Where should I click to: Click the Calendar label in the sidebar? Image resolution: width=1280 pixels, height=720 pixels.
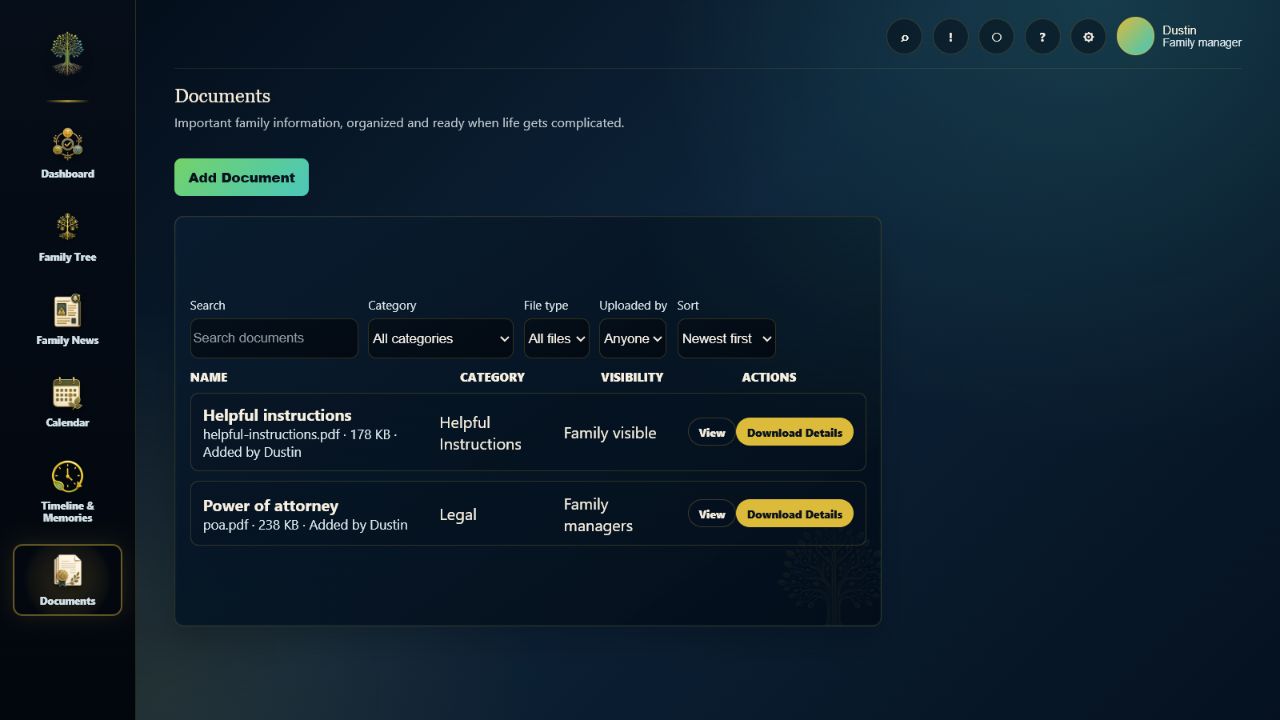pyautogui.click(x=67, y=423)
